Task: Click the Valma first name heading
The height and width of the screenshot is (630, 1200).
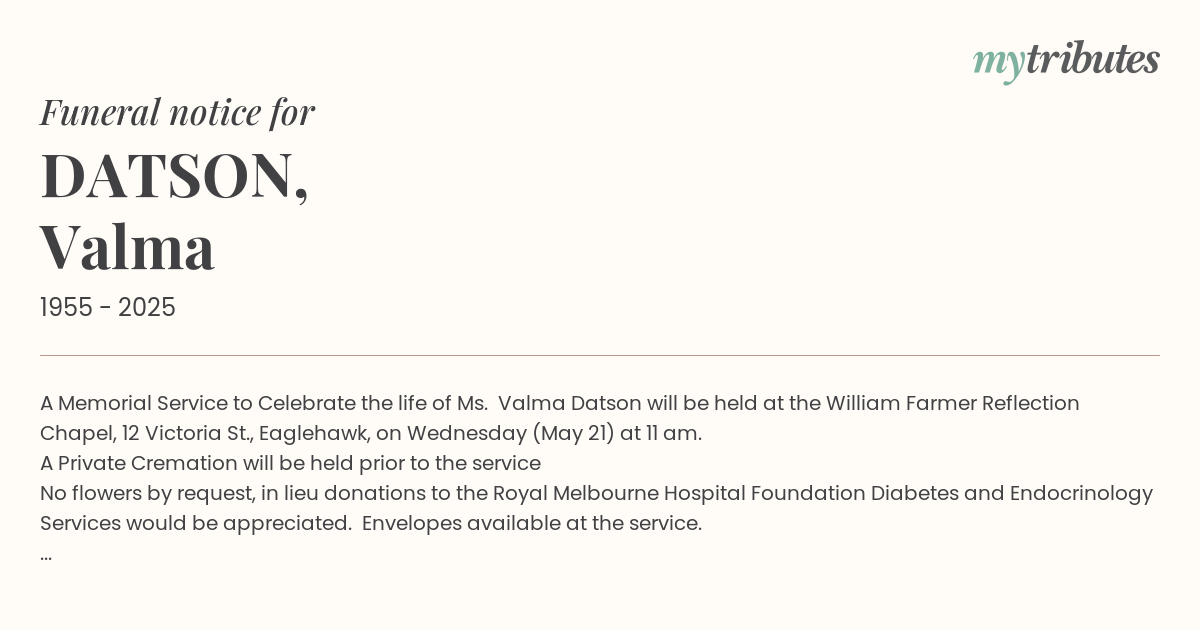Action: (x=127, y=247)
